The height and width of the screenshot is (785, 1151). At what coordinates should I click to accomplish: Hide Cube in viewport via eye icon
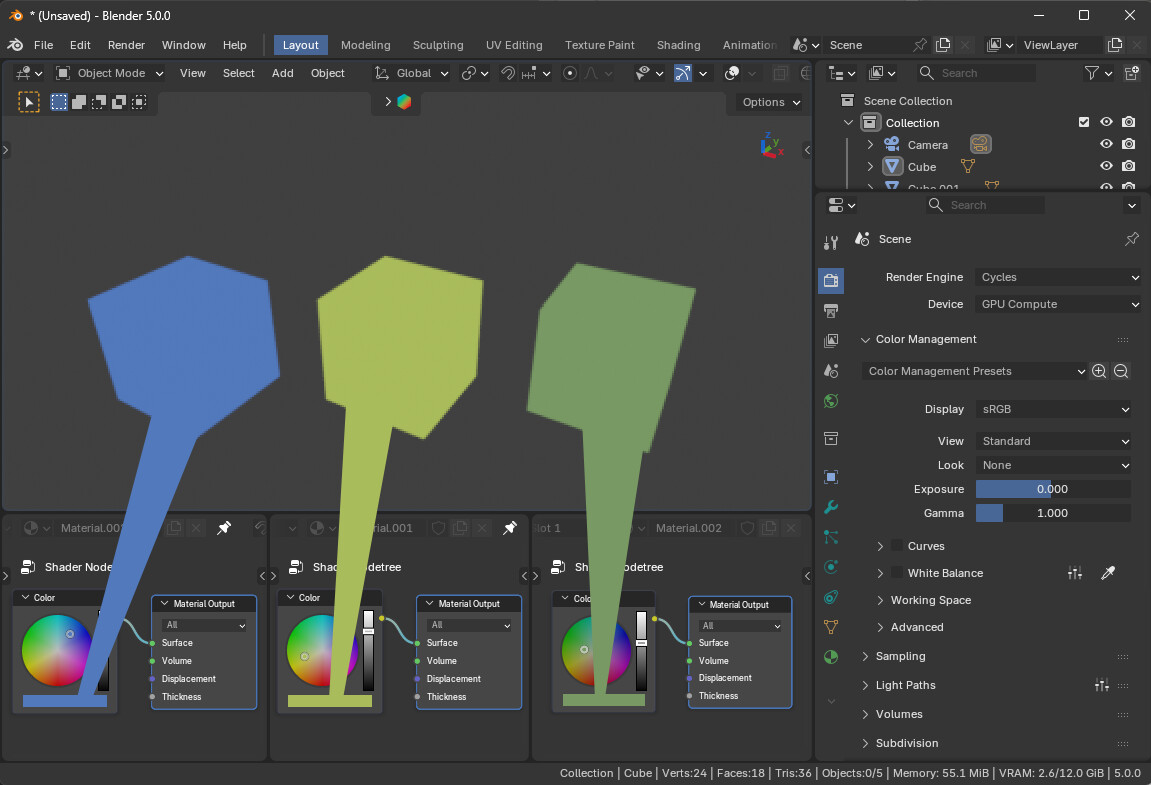coord(1106,166)
